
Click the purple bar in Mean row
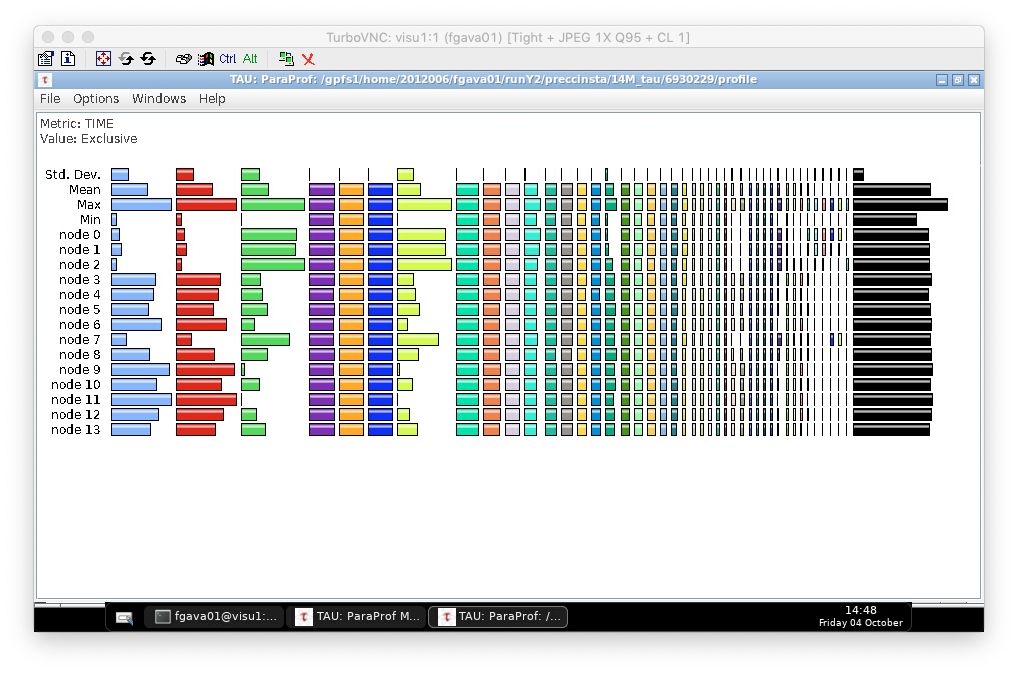[x=322, y=190]
